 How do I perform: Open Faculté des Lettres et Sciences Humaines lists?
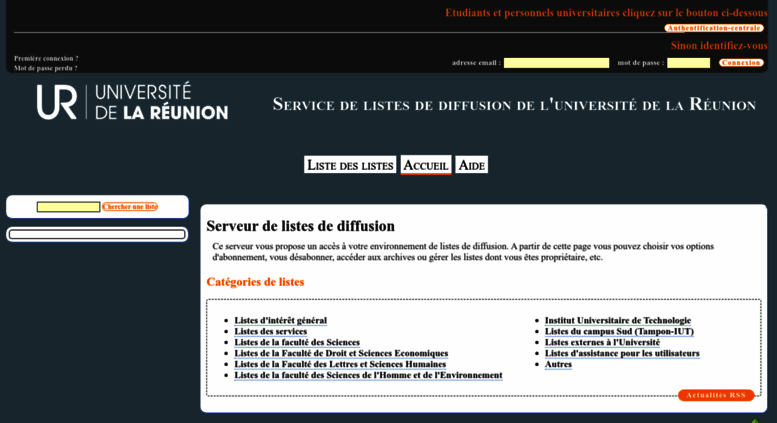pyautogui.click(x=340, y=364)
